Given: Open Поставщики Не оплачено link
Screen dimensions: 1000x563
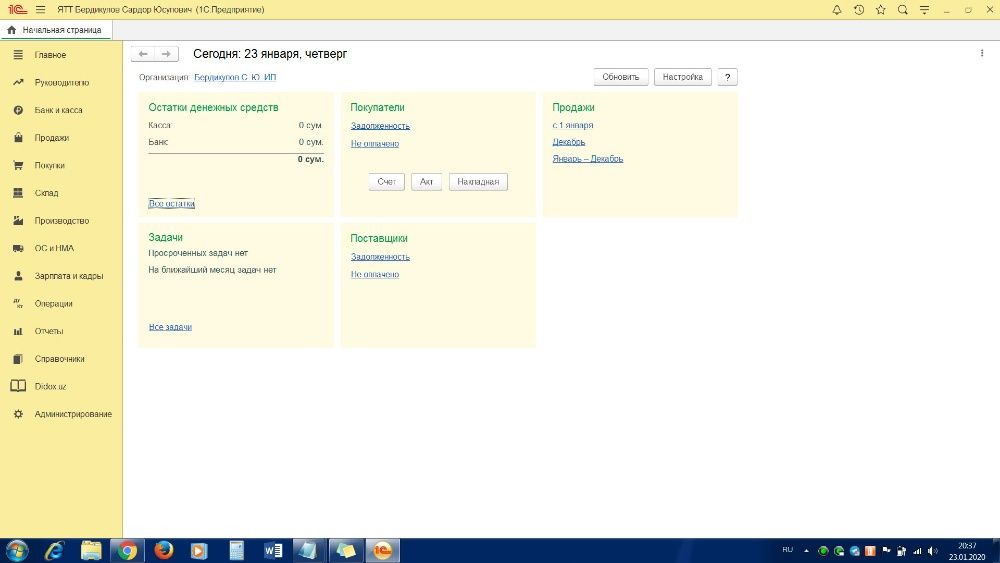Looking at the screenshot, I should (375, 274).
